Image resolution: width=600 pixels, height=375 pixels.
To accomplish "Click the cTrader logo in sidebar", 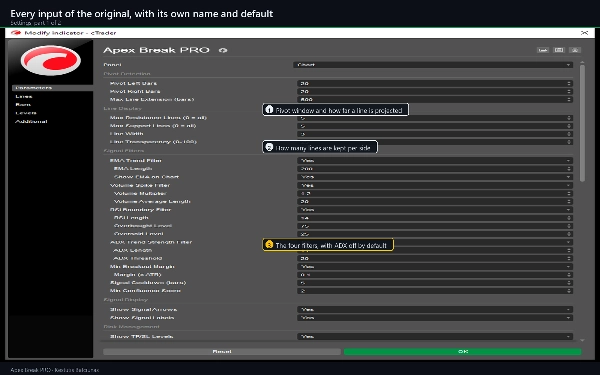I will pyautogui.click(x=51, y=60).
